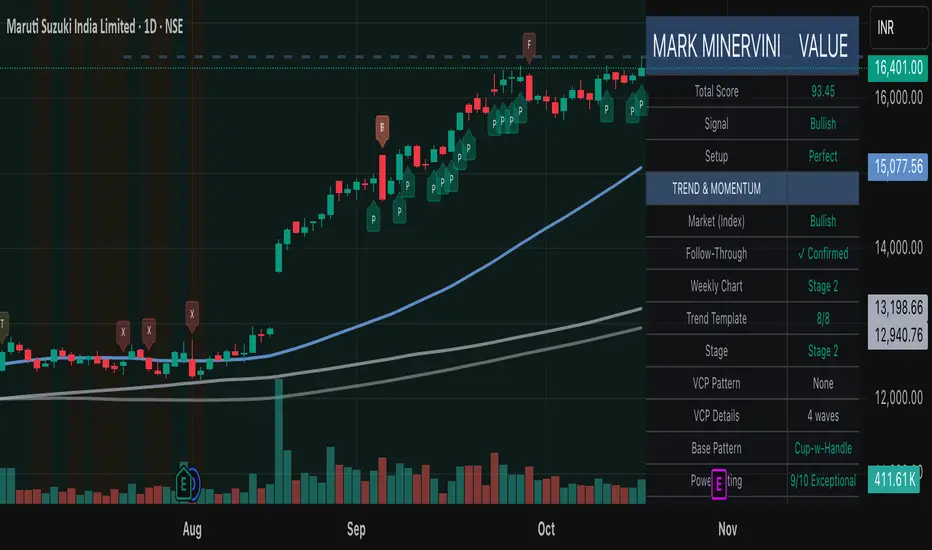Screen dimensions: 932x550
Task: Click the tallest X marker near August
Action: (191, 316)
